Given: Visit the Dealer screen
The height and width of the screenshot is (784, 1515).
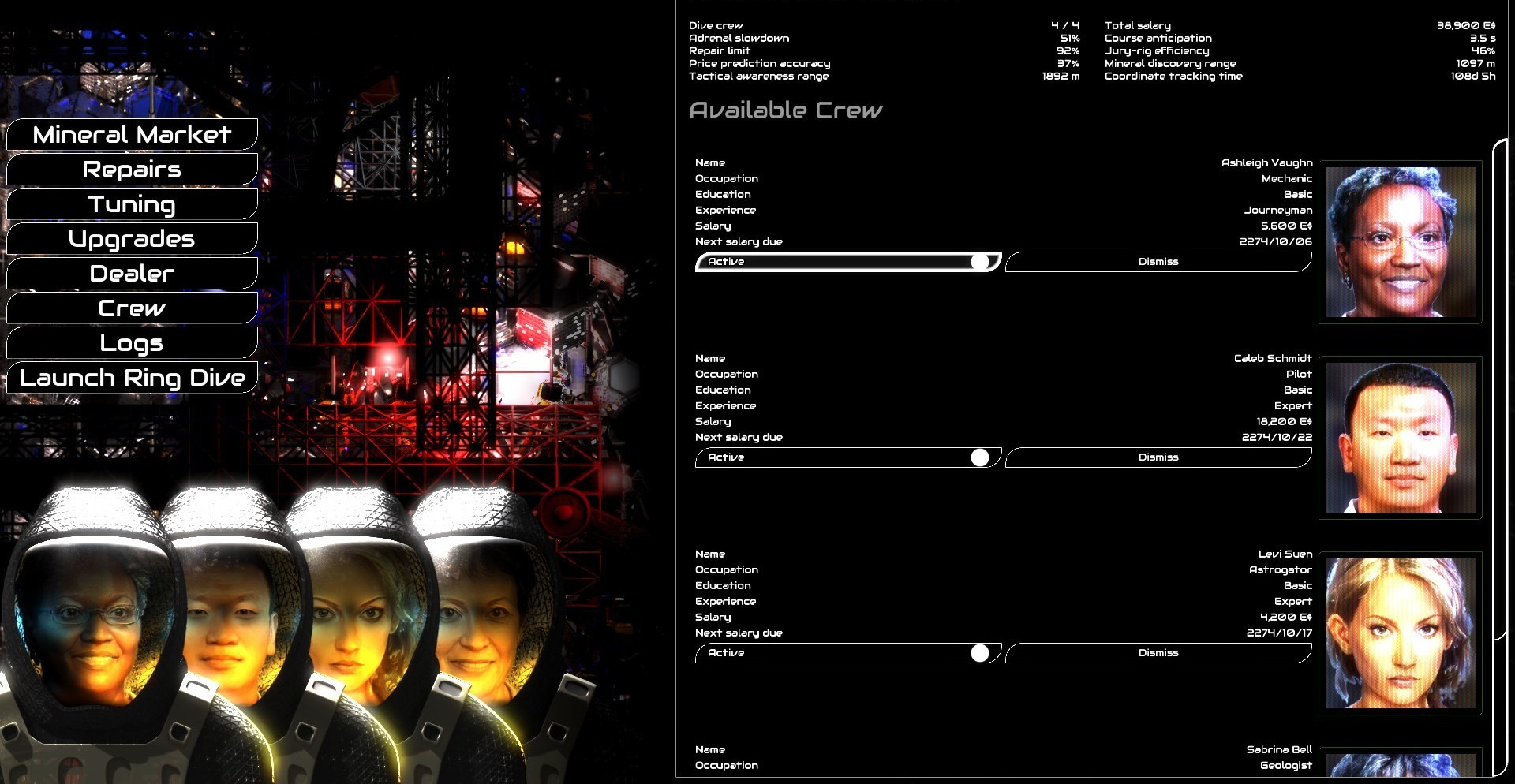Looking at the screenshot, I should (132, 274).
